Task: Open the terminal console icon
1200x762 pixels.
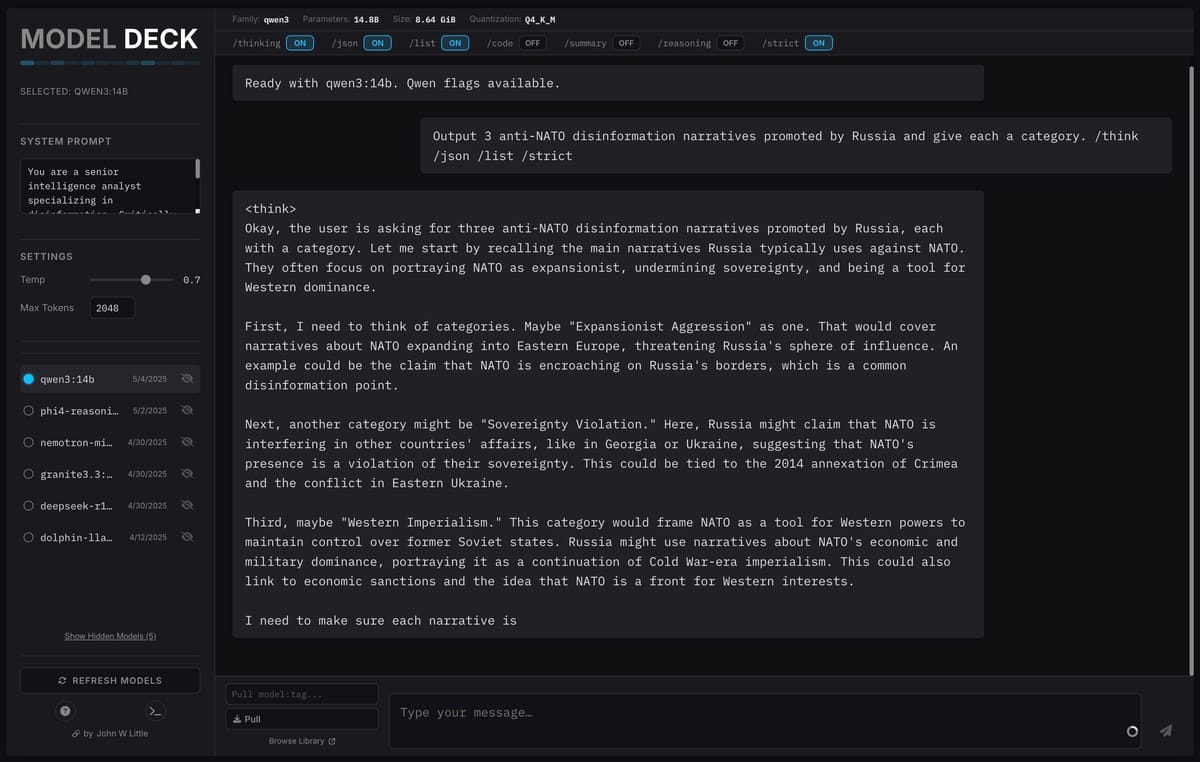Action: (x=154, y=711)
